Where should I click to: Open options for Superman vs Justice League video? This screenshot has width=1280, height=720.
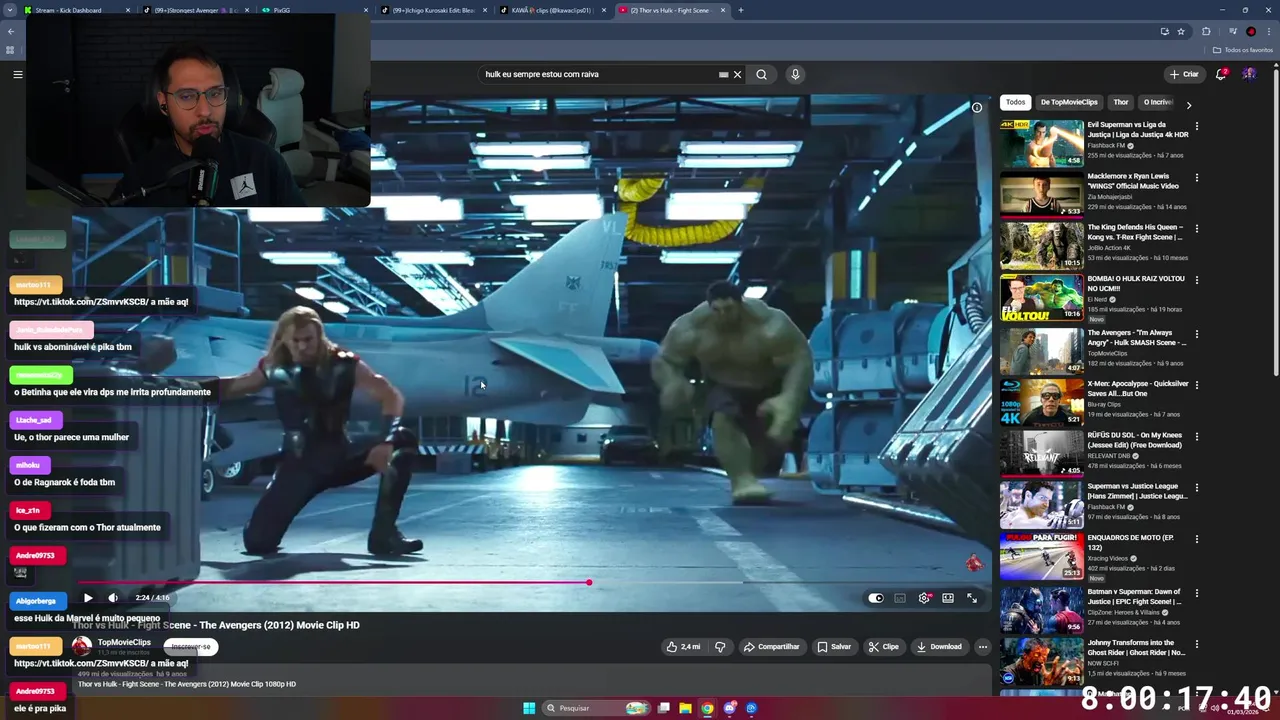pyautogui.click(x=1196, y=488)
